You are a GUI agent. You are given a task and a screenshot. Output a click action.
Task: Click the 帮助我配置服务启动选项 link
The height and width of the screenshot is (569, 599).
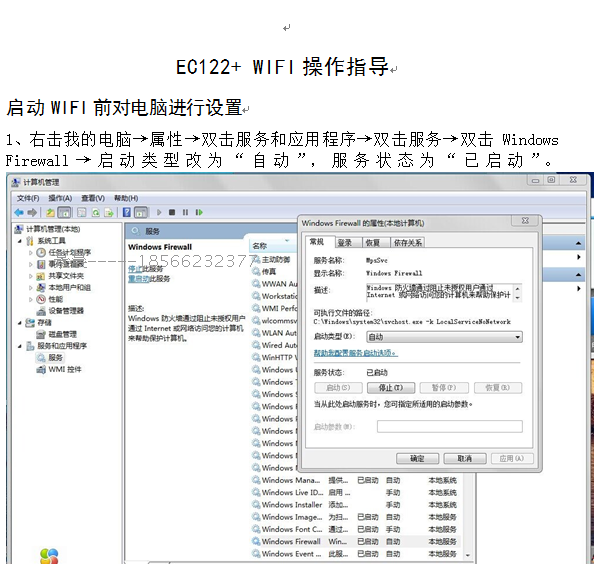(355, 353)
